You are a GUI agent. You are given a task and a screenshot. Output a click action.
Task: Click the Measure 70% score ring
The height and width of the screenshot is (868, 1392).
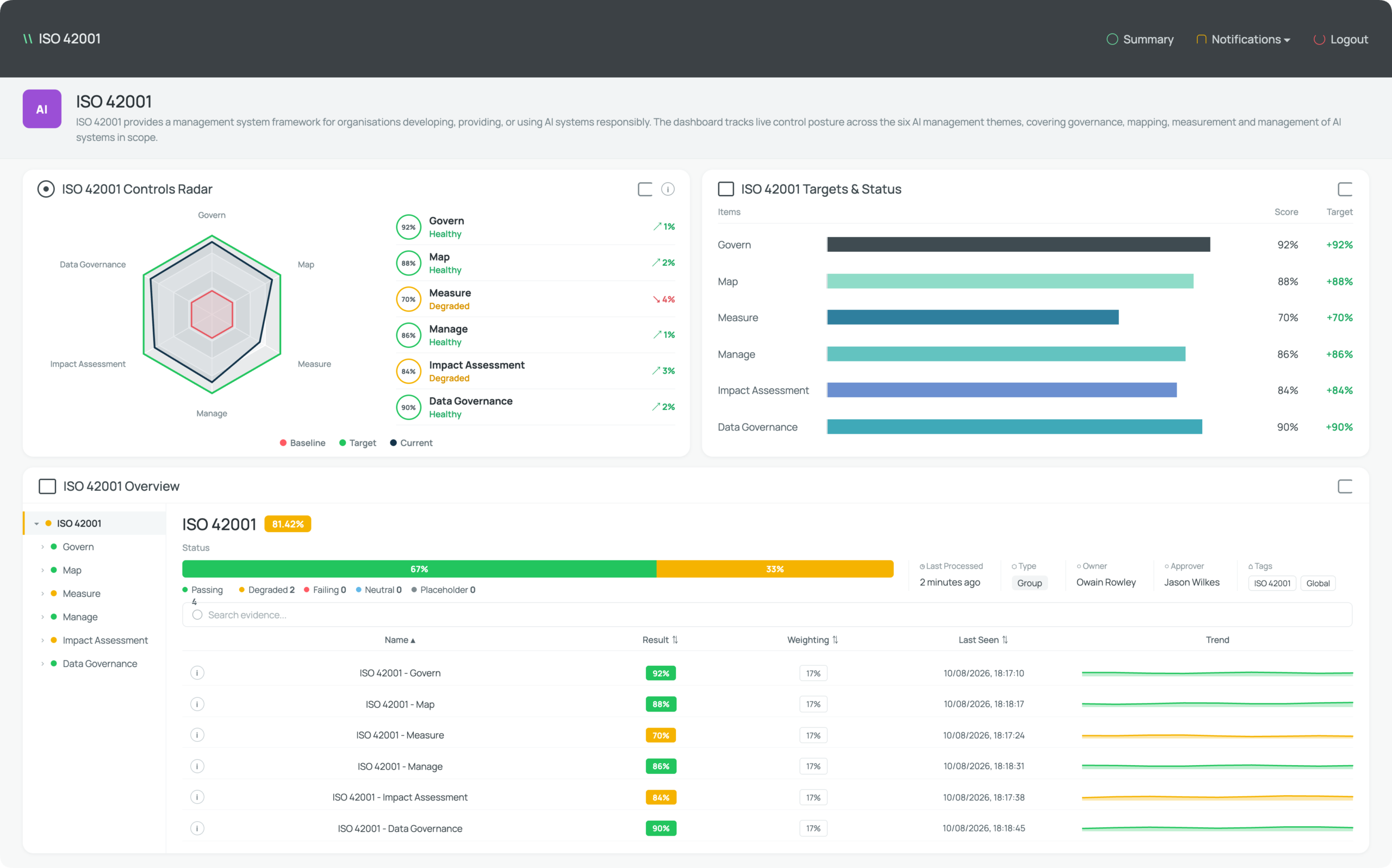point(408,299)
